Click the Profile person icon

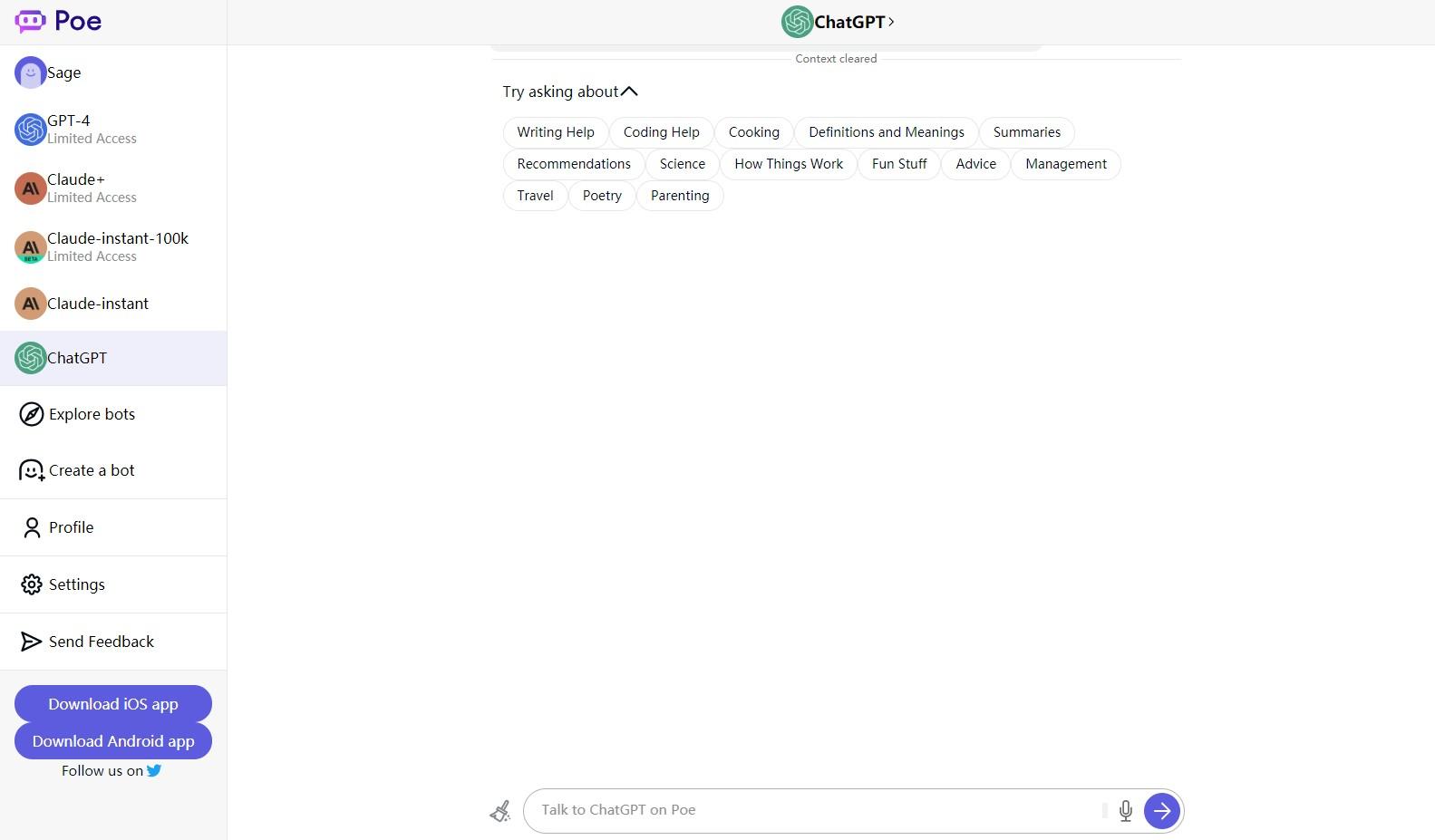coord(32,527)
